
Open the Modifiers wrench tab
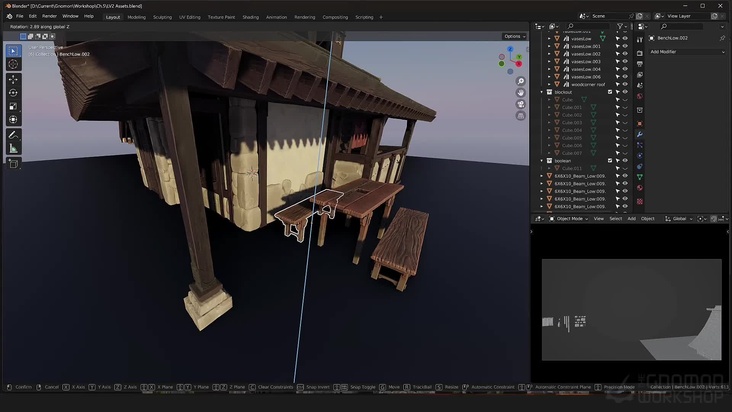(640, 134)
